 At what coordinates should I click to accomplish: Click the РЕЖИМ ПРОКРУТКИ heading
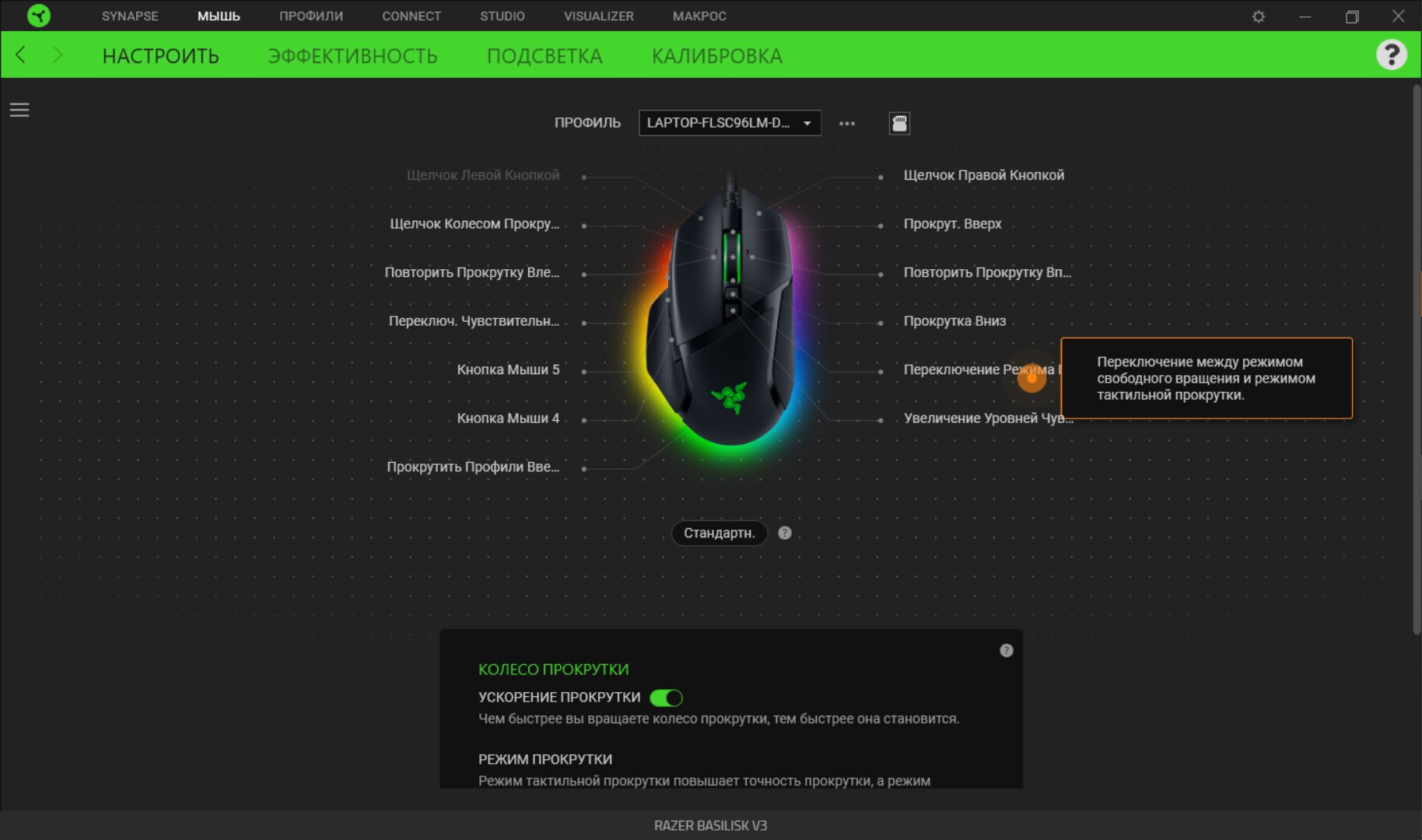(x=545, y=759)
